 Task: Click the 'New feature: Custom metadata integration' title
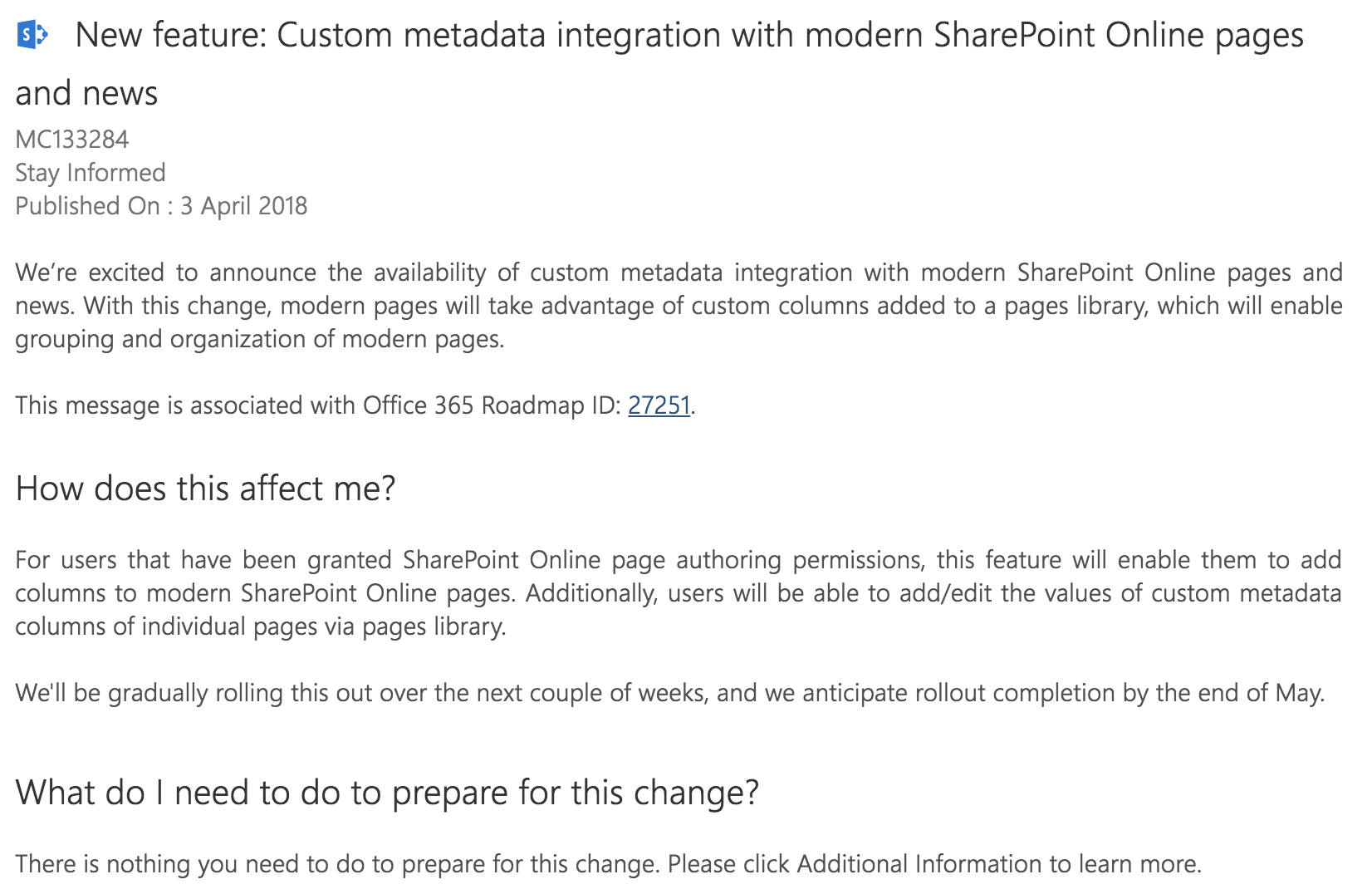(x=689, y=36)
